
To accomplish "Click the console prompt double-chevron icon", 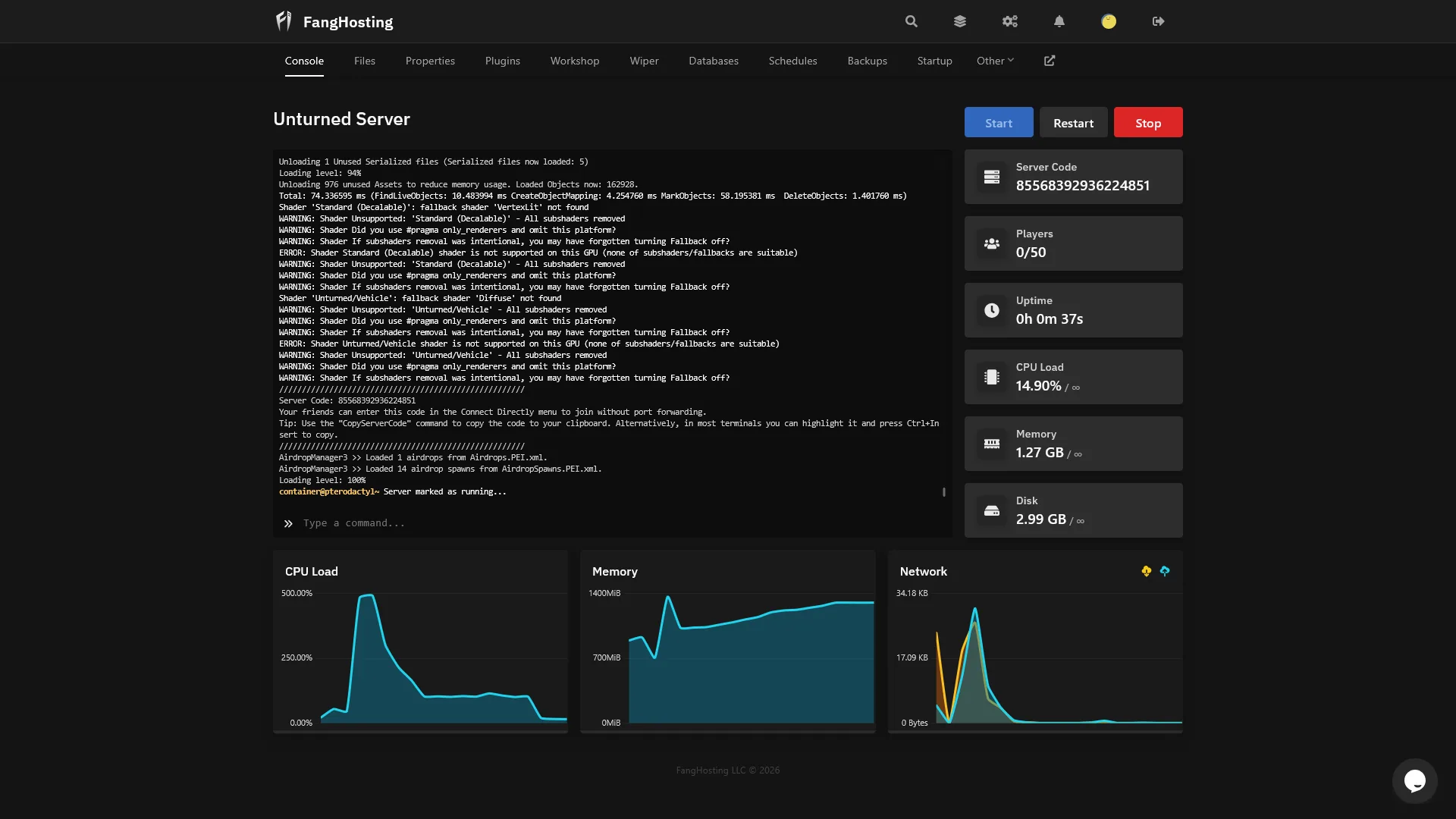I will (288, 523).
